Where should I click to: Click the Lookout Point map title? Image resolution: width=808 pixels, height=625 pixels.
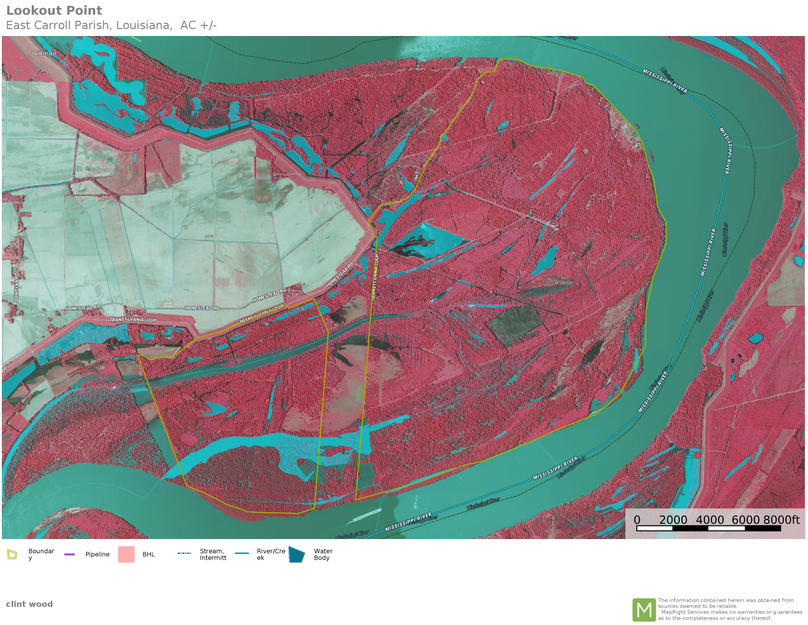click(54, 11)
